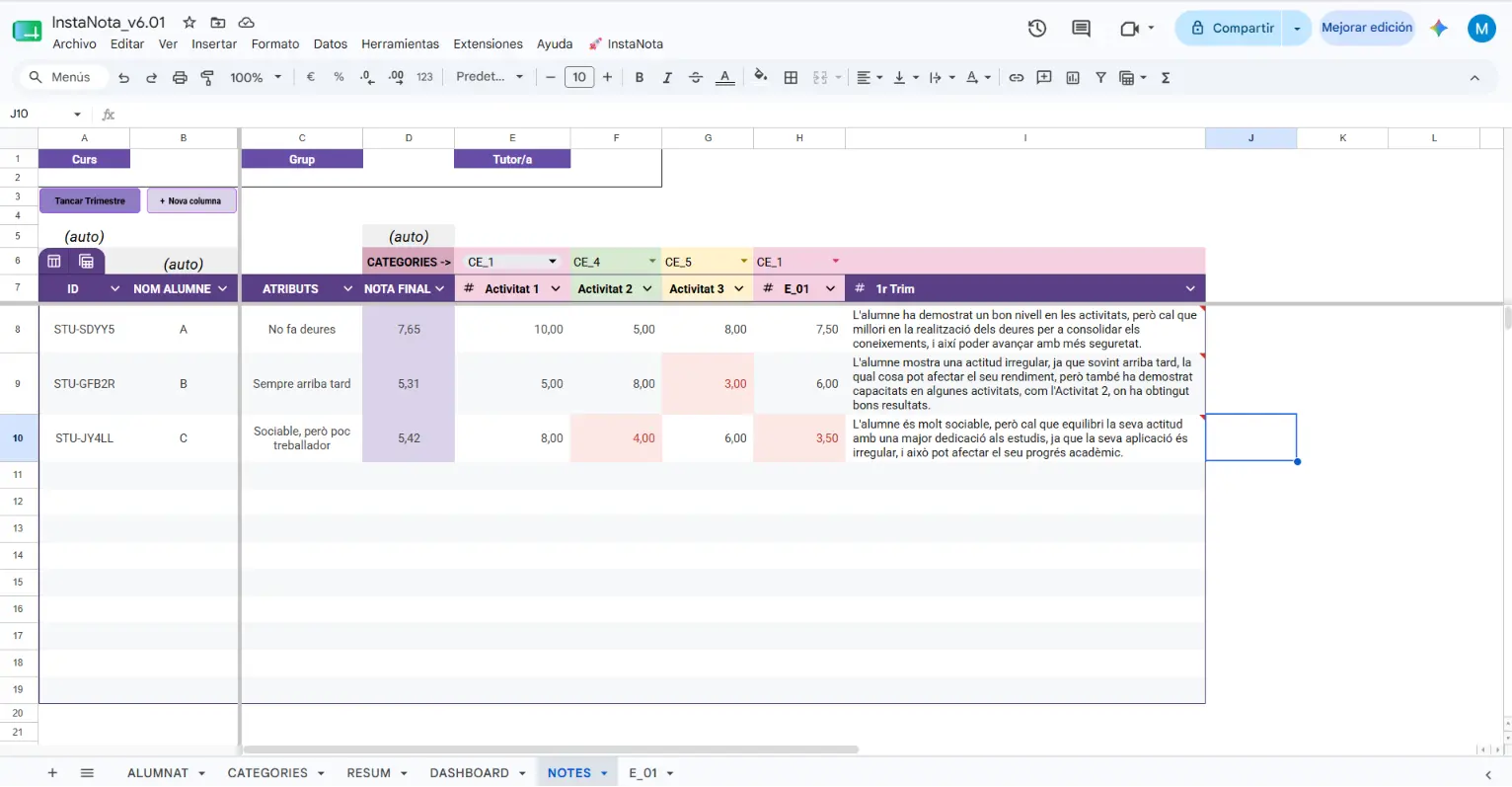Click the name box J10
The height and width of the screenshot is (787, 1512).
44,115
